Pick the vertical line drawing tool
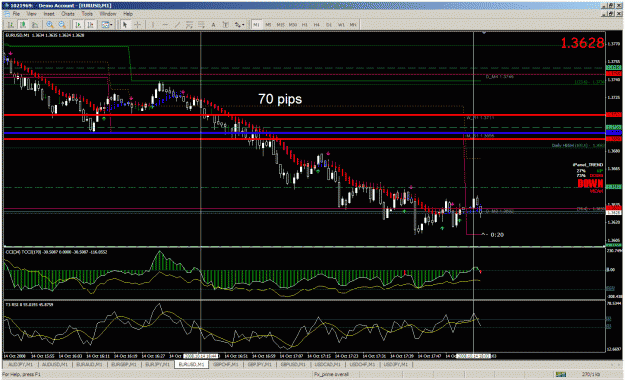The image size is (625, 380). 153,25
